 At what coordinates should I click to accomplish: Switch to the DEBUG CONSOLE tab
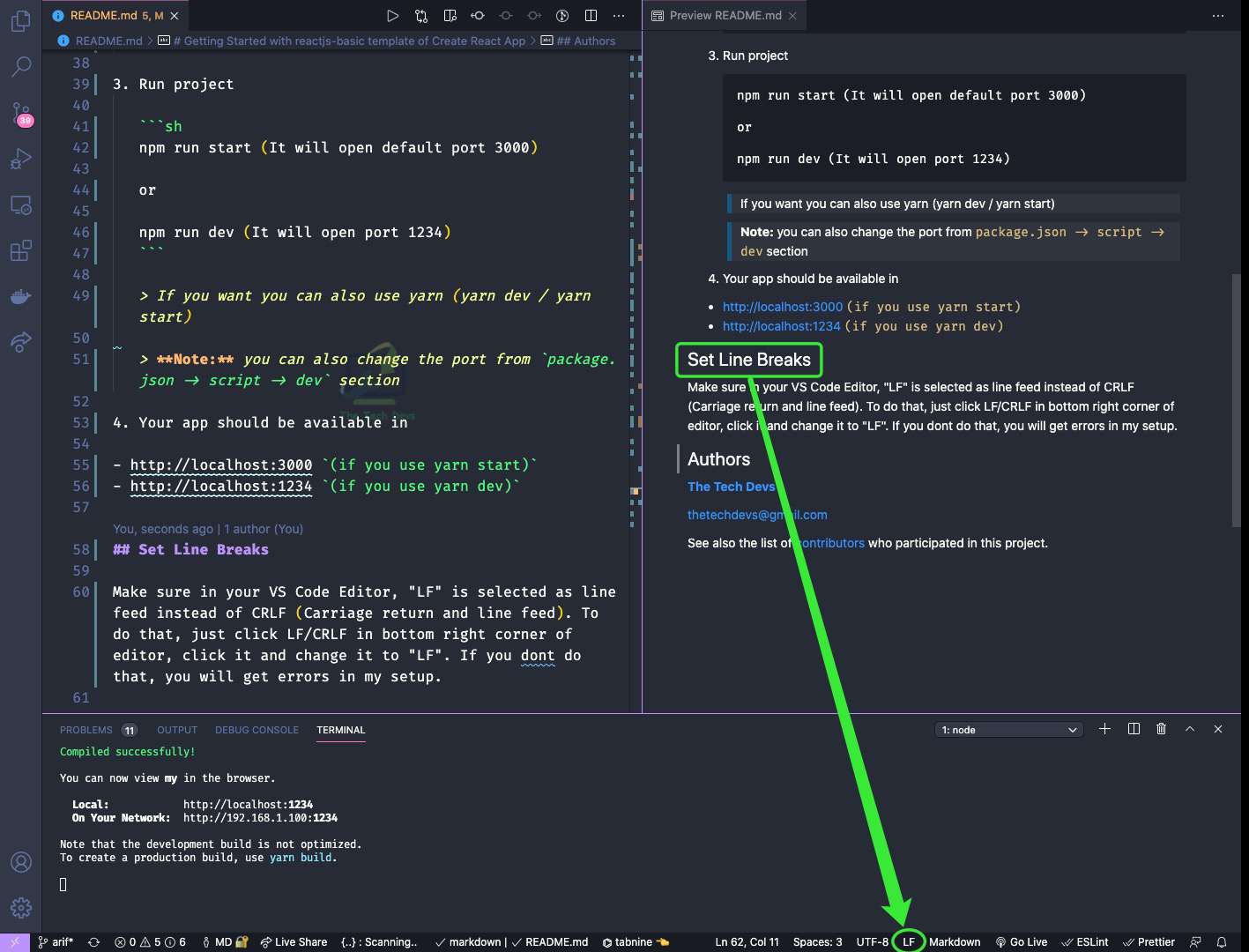[256, 730]
